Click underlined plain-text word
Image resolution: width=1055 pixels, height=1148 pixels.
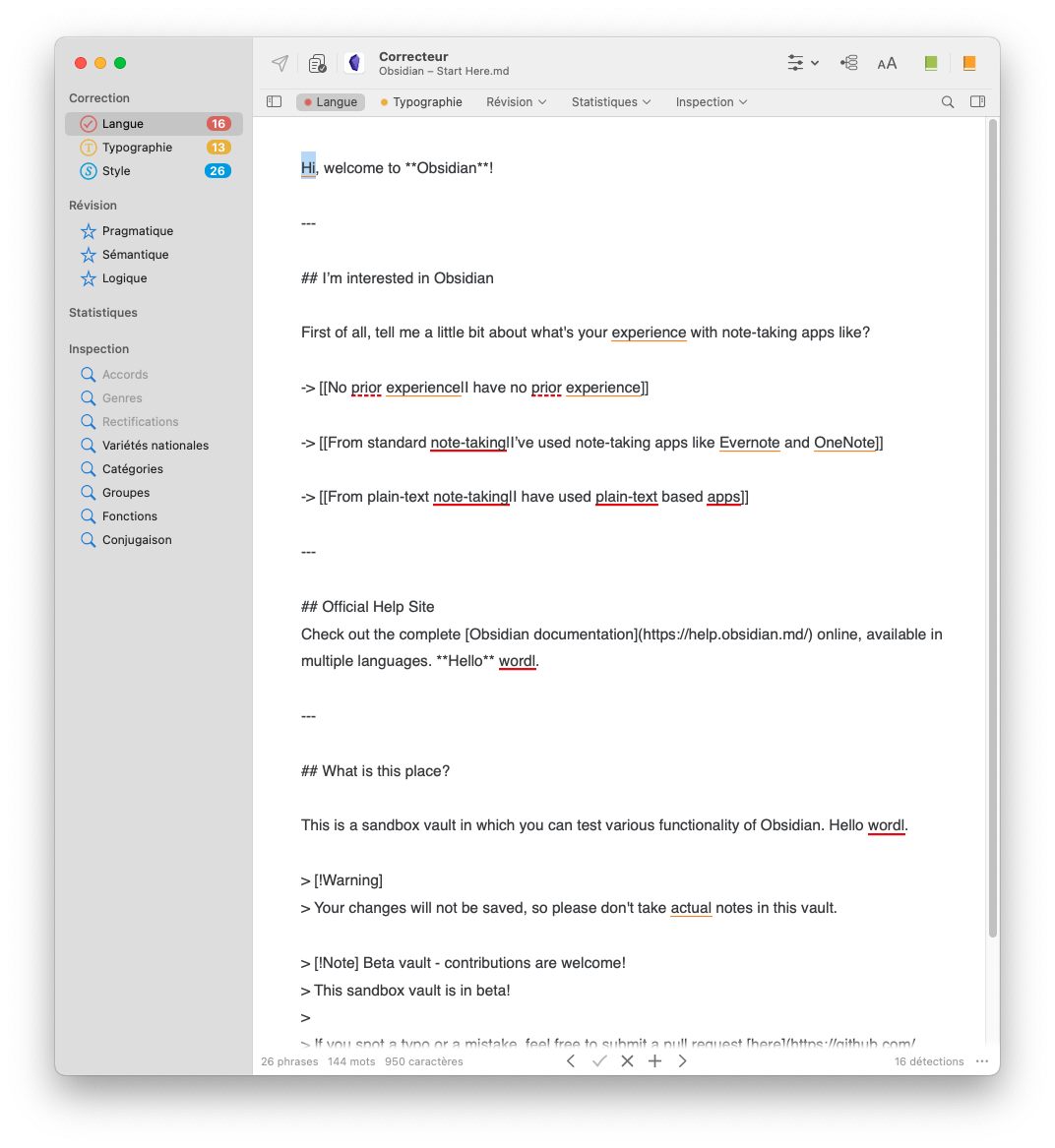[x=626, y=497]
